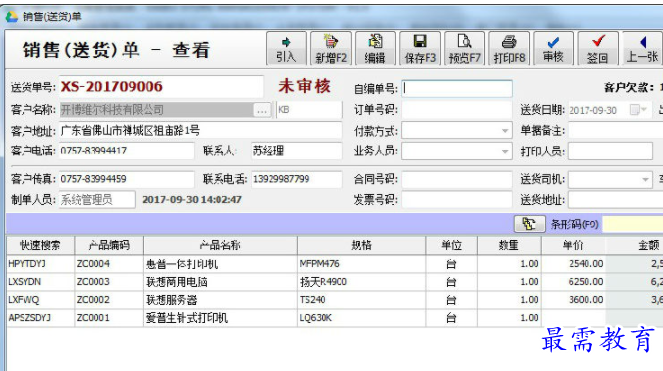
Task: Expand the 付款方式 payment method dropdown
Action: pos(504,131)
